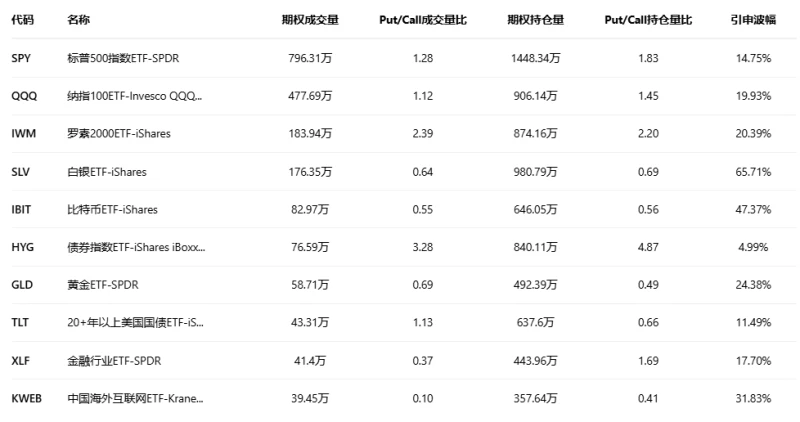Click 比特币ETF-iShares fund name
Image resolution: width=800 pixels, height=422 pixels.
coord(111,209)
